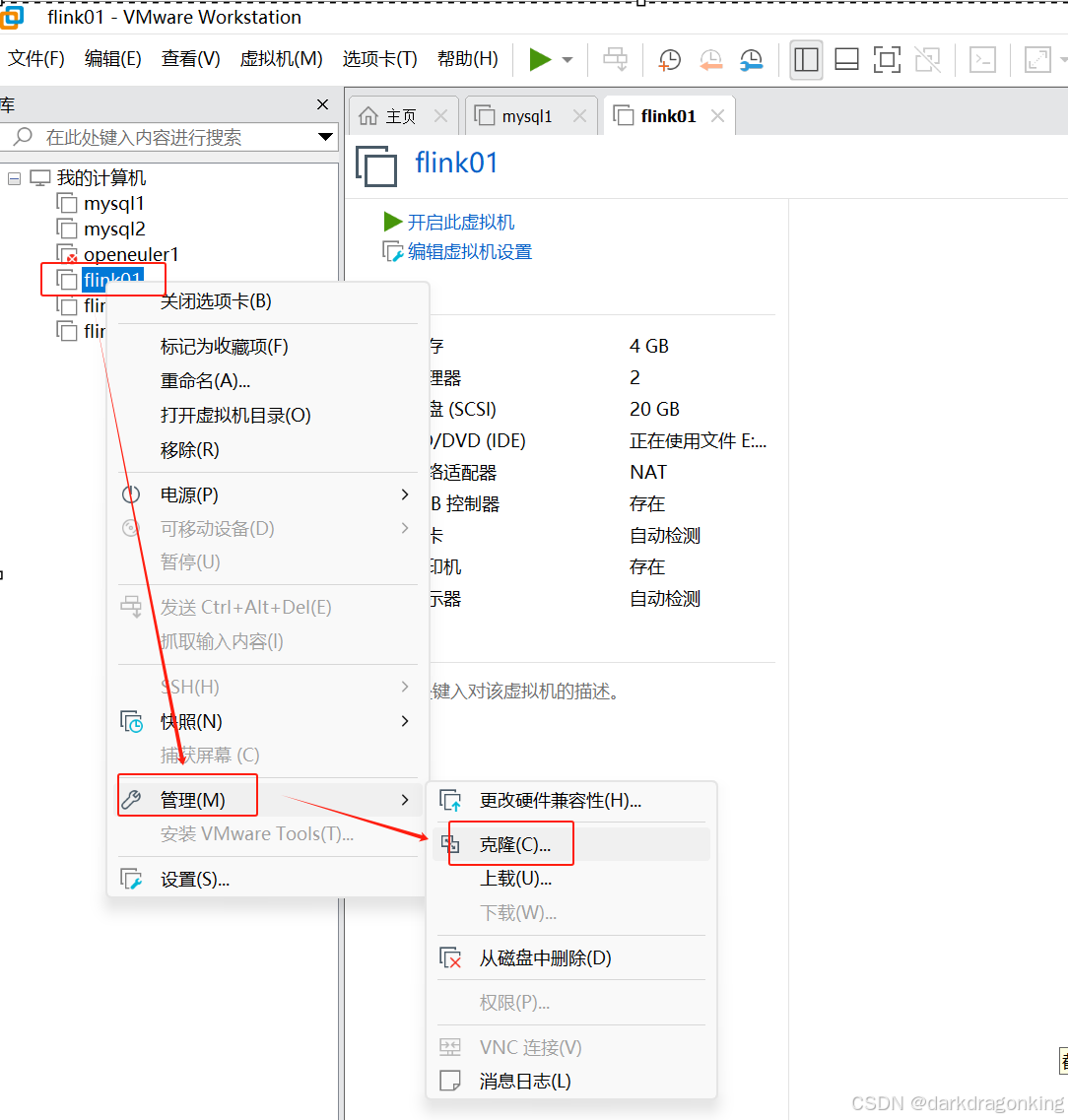Expand the 快照(N) submenu
This screenshot has width=1068, height=1120.
(x=268, y=721)
